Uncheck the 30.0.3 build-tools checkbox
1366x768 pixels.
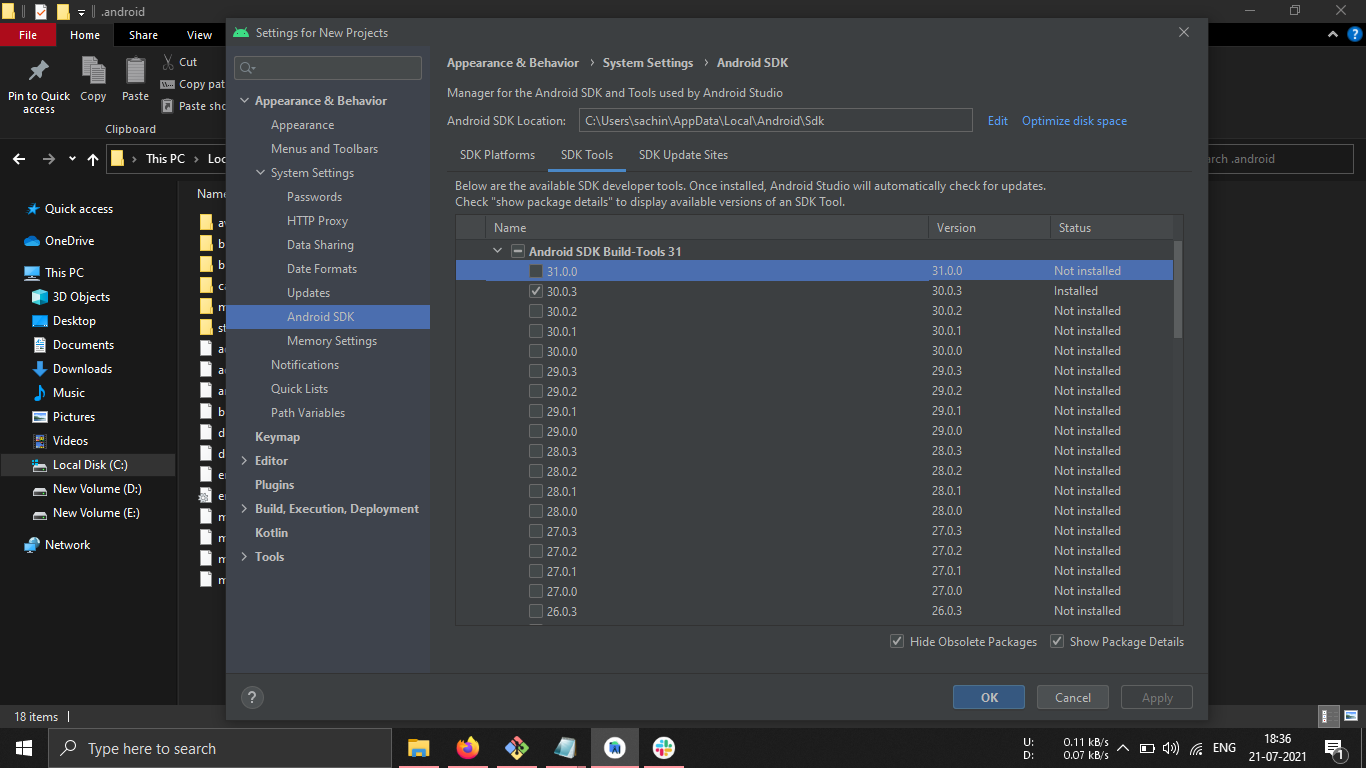click(536, 291)
